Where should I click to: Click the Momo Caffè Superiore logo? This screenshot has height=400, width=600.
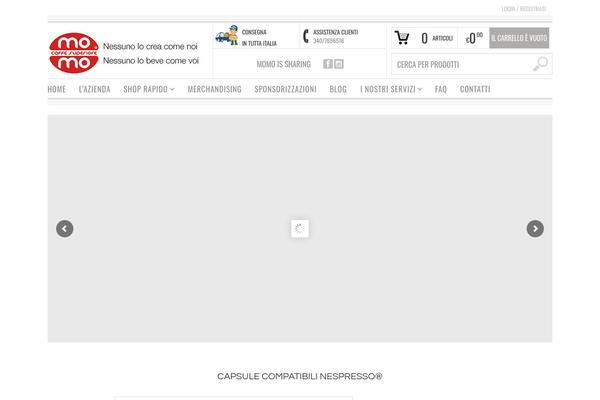pos(74,53)
